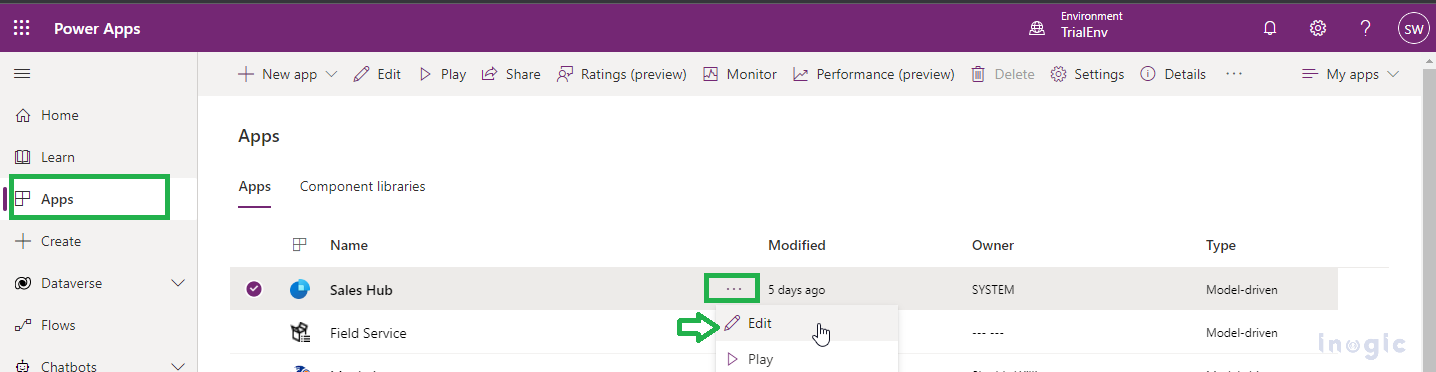Click the Sales Hub app icon
The height and width of the screenshot is (372, 1436).
[300, 290]
